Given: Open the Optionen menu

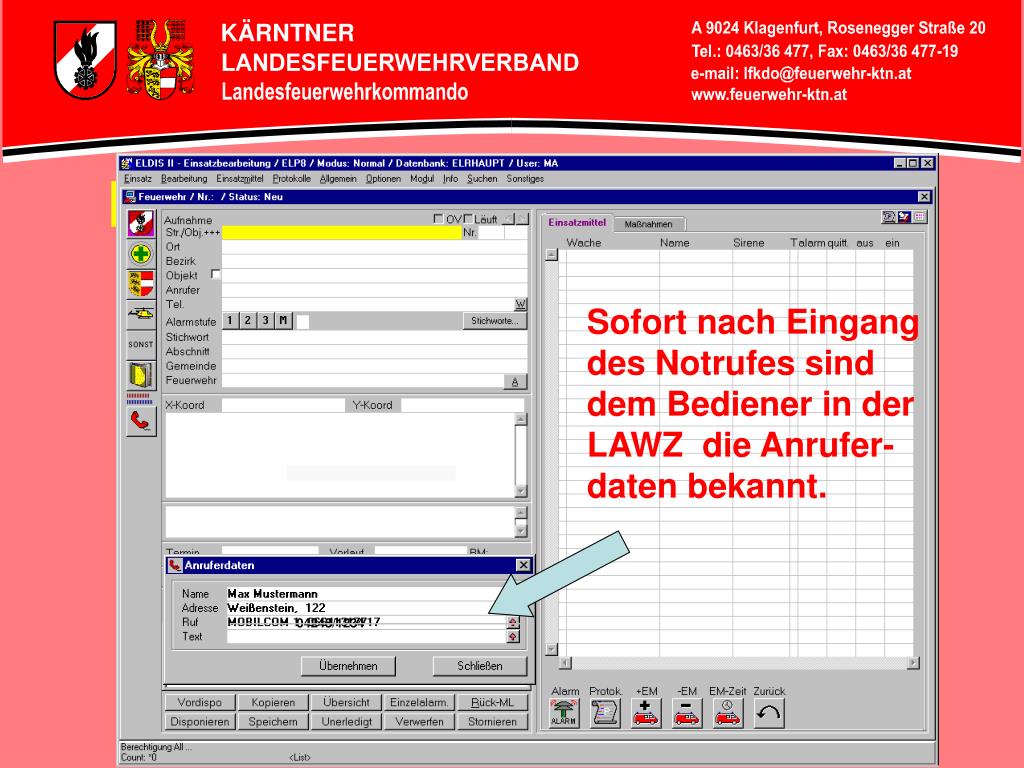Looking at the screenshot, I should pos(383,179).
